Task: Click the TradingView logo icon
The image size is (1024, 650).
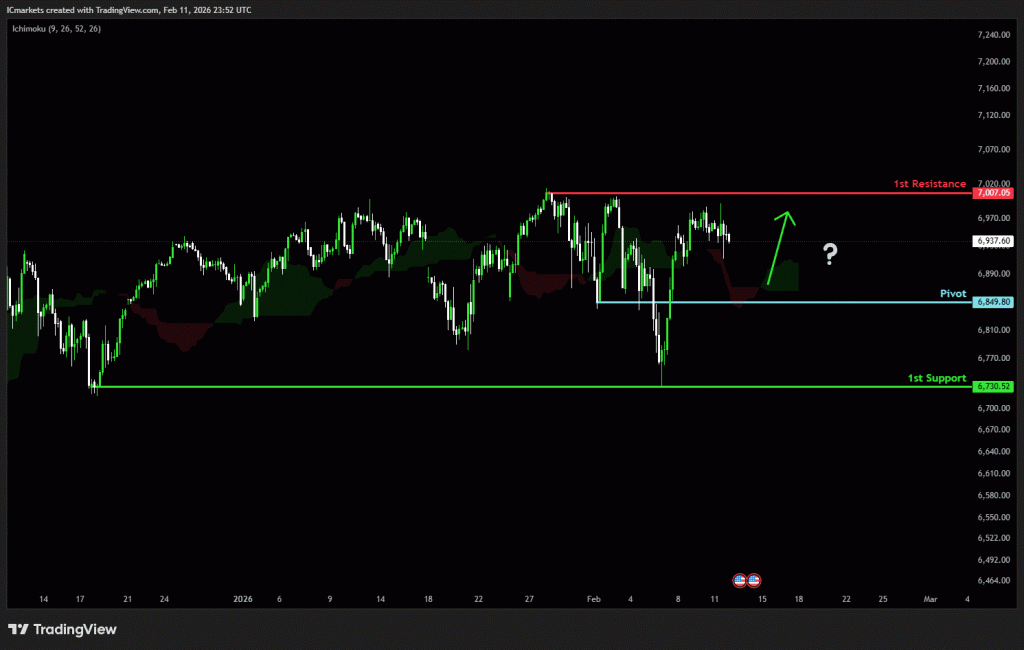Action: point(18,629)
